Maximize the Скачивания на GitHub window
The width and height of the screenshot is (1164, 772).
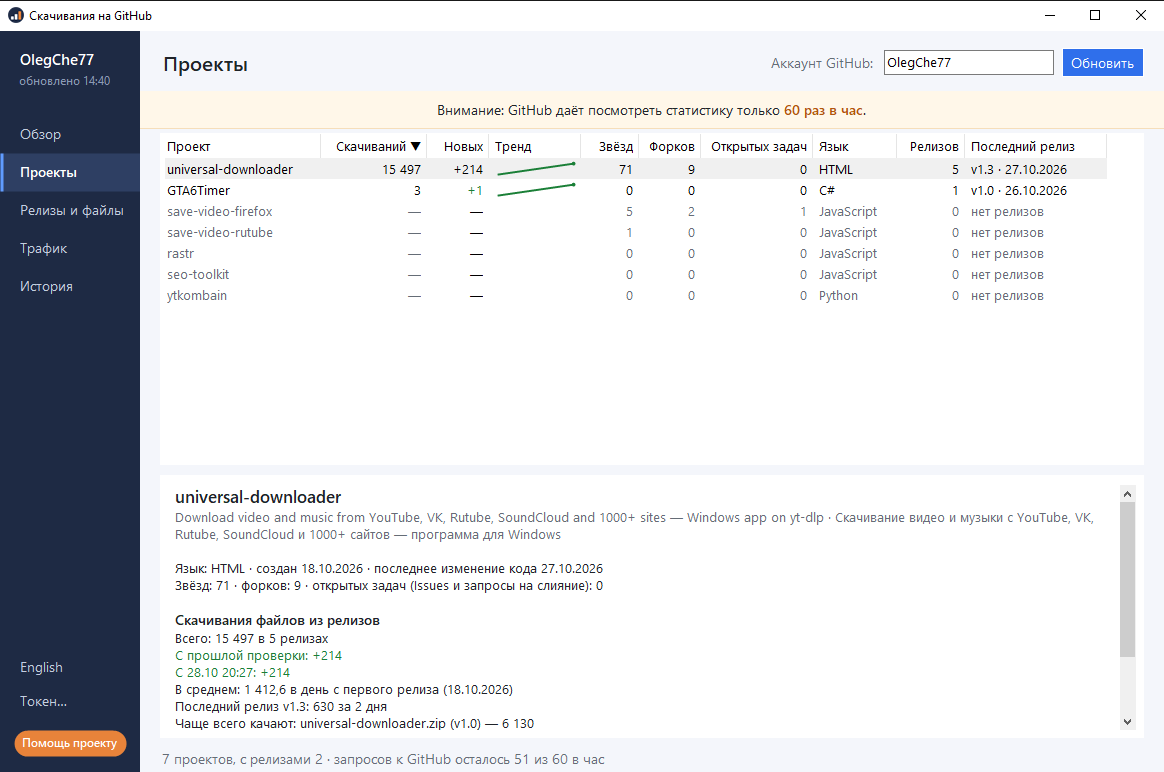pos(1095,15)
